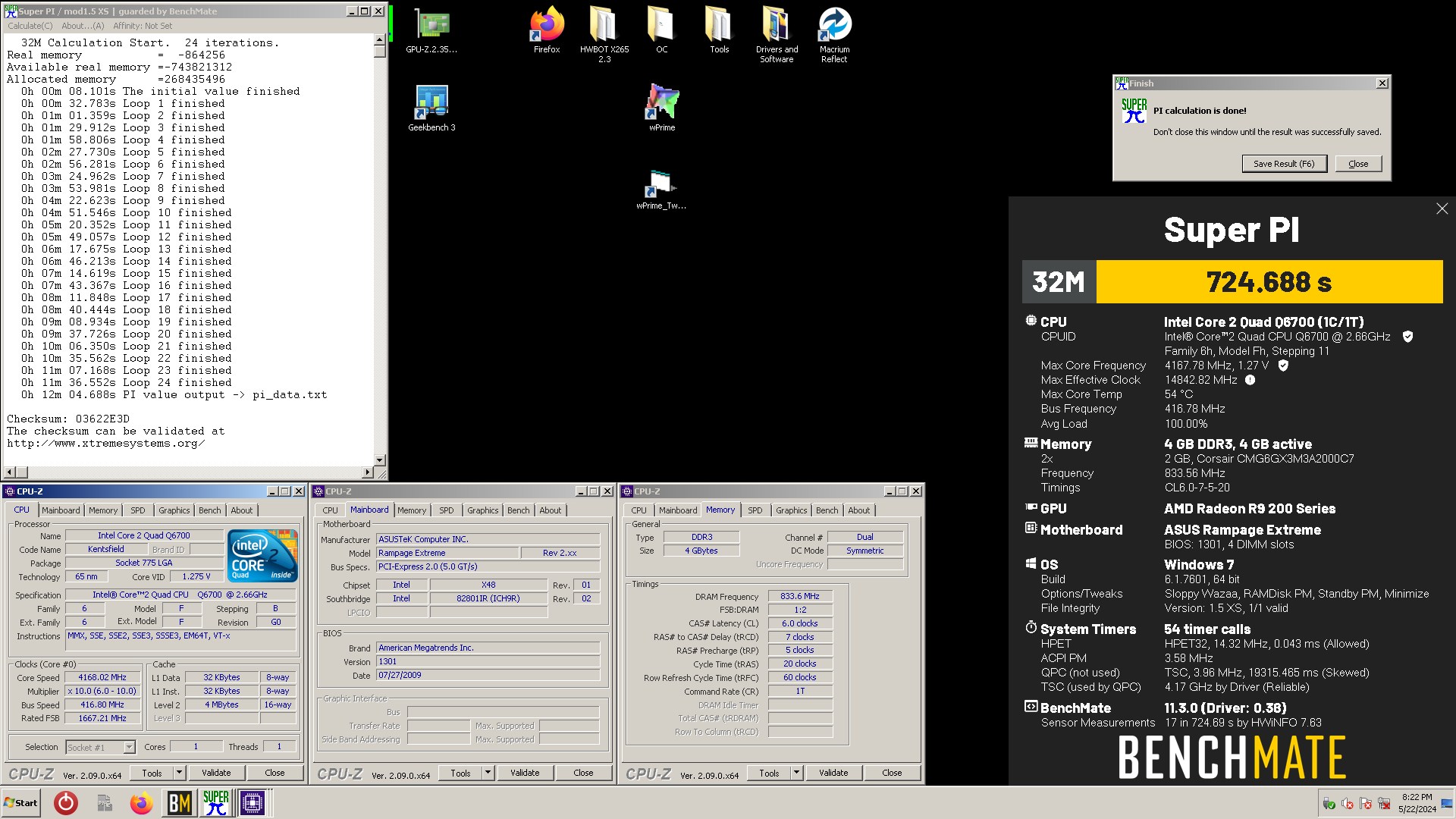
Task: Expand Tools arrow in CPU-Z Mainboard window
Action: coord(488,773)
